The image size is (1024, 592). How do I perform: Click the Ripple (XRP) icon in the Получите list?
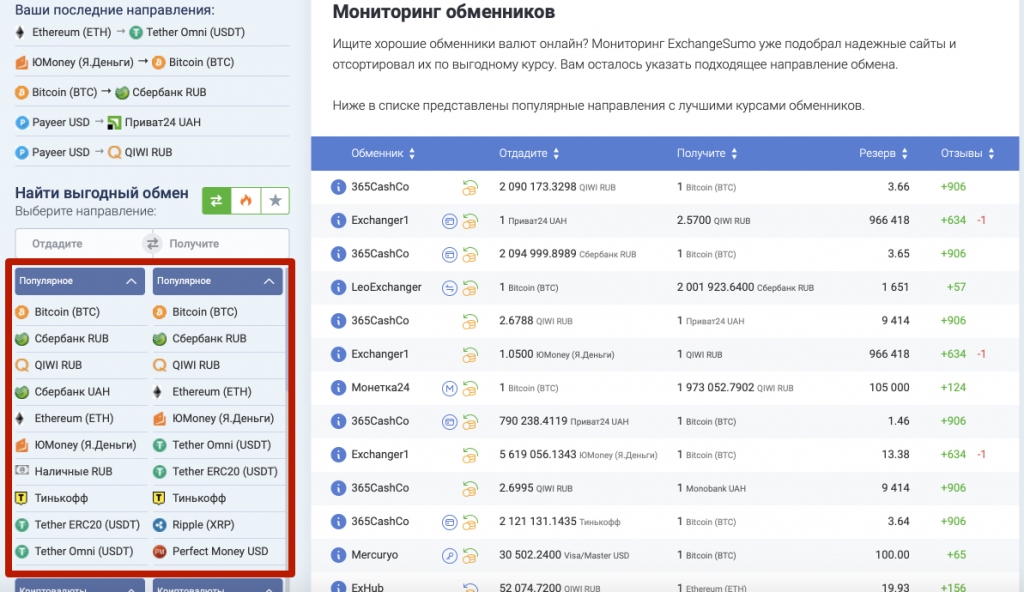tap(159, 525)
